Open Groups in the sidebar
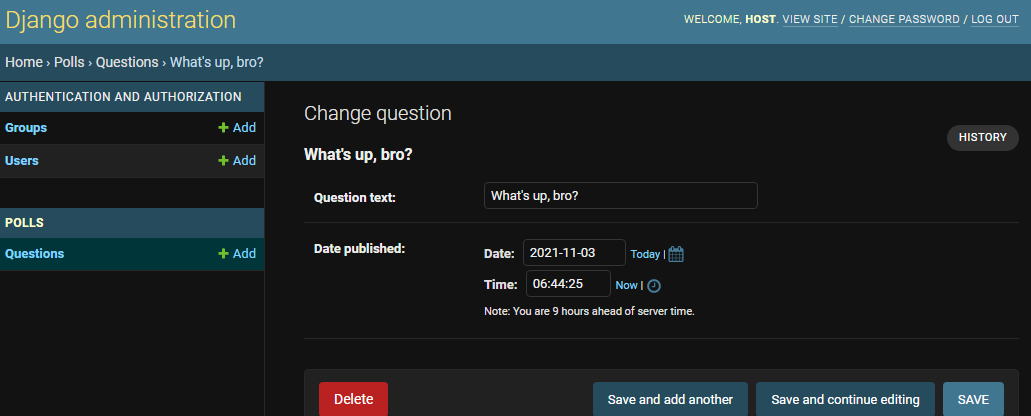Screen dimensions: 1031x416 26,127
